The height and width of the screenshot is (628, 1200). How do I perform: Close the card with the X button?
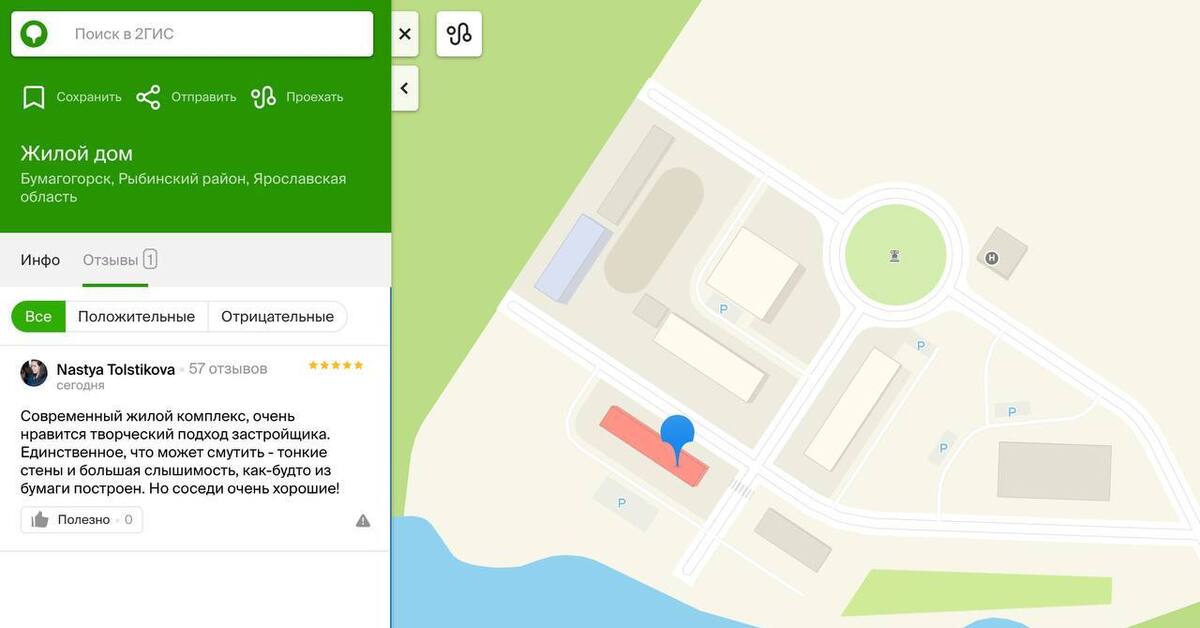pos(405,34)
